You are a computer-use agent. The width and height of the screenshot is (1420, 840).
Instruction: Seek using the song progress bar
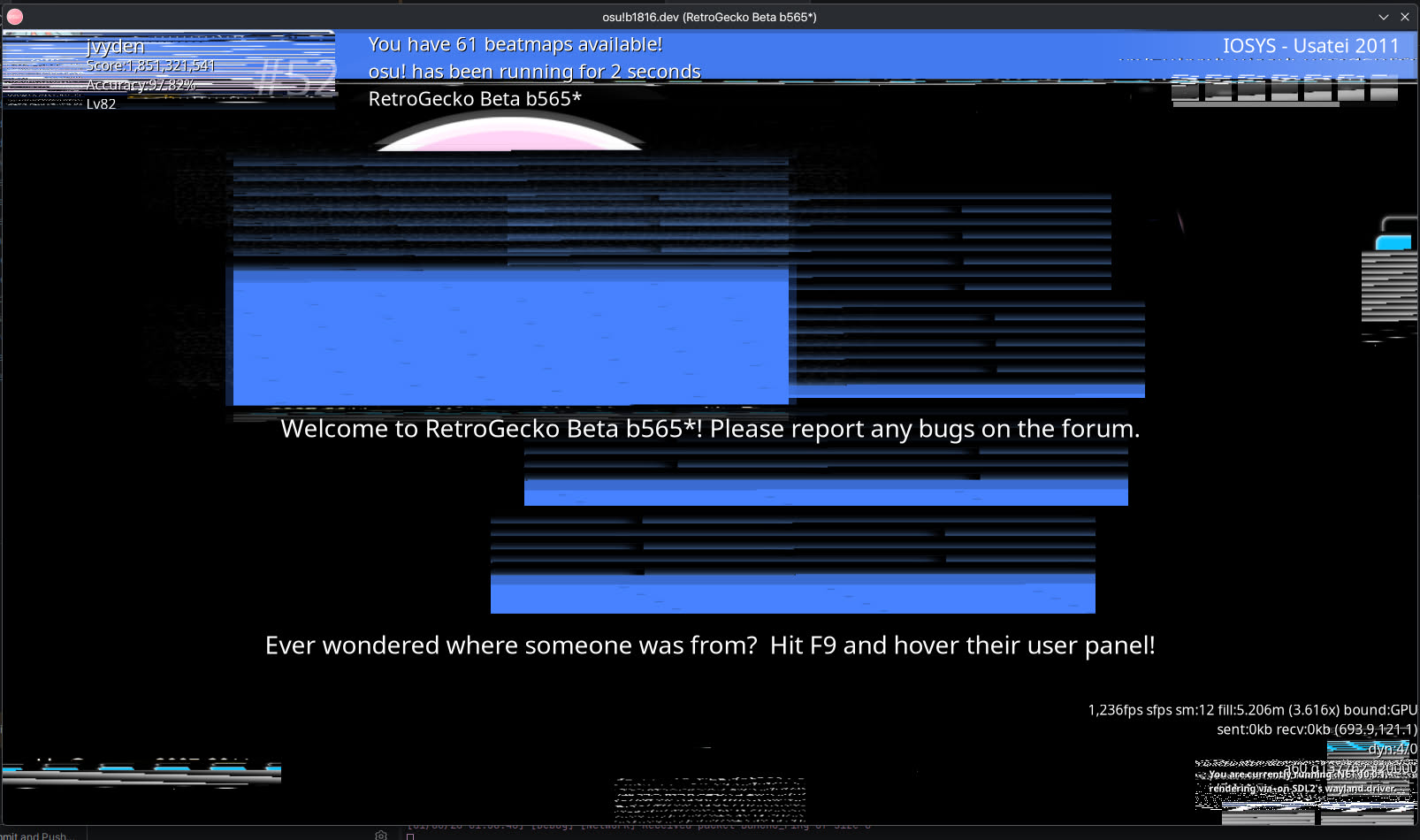[1256, 104]
